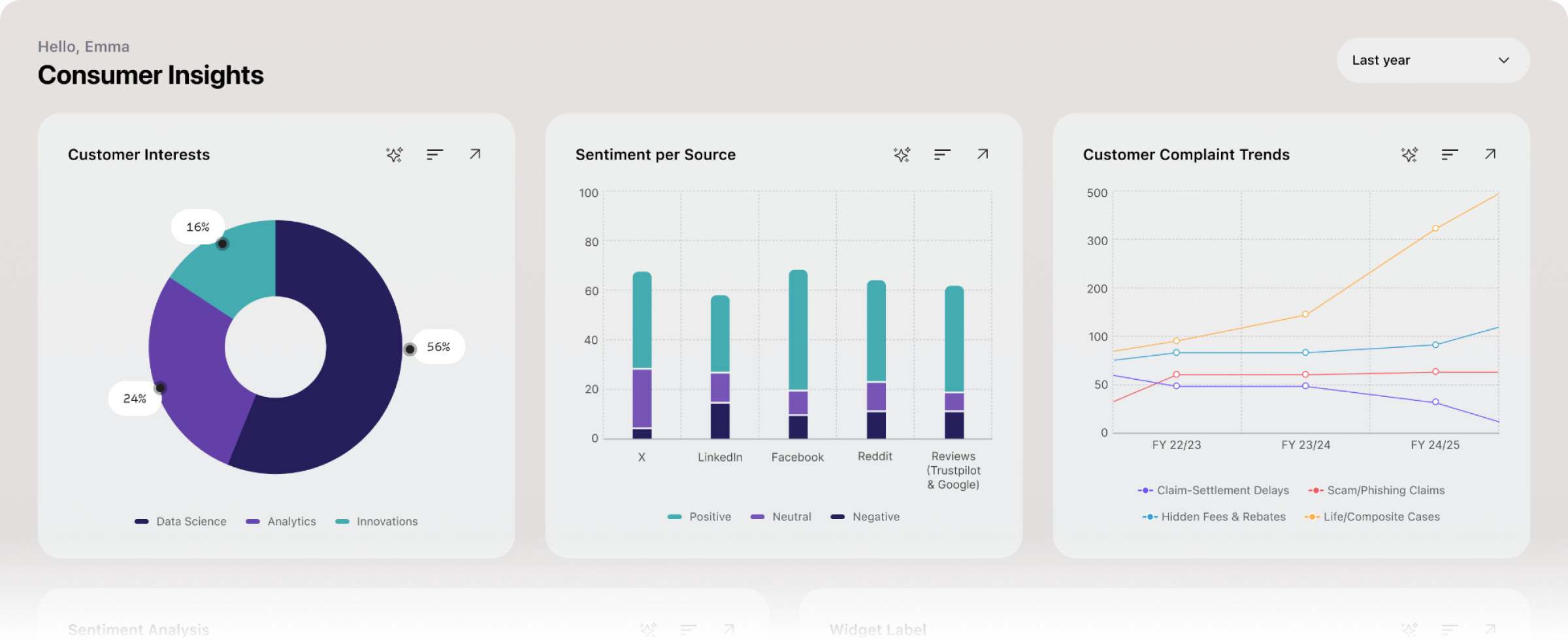Click AI sparkle icon on Customer Interests

click(x=395, y=154)
